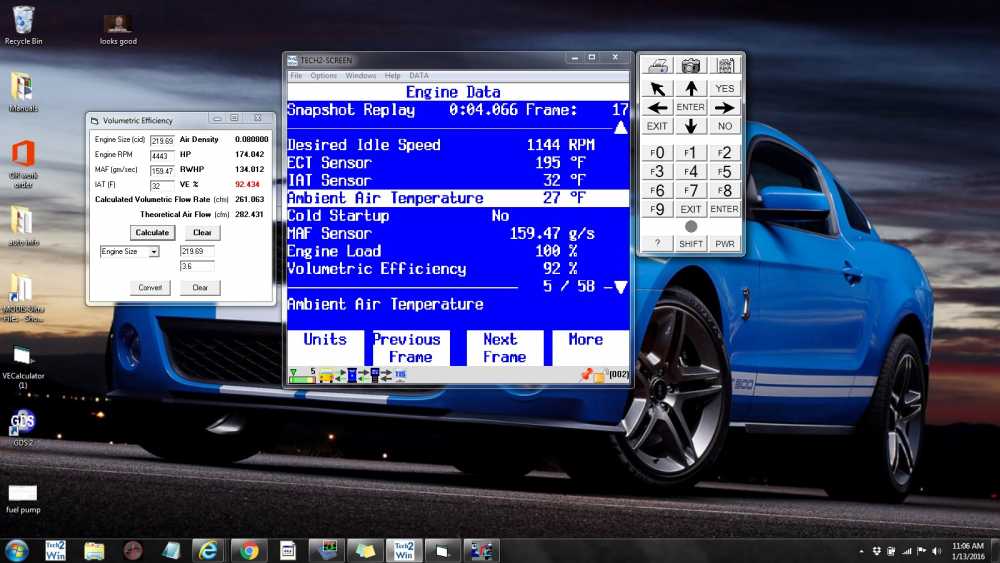The image size is (1000, 563).
Task: Click the camera snapshot icon on keypad
Action: 691,66
